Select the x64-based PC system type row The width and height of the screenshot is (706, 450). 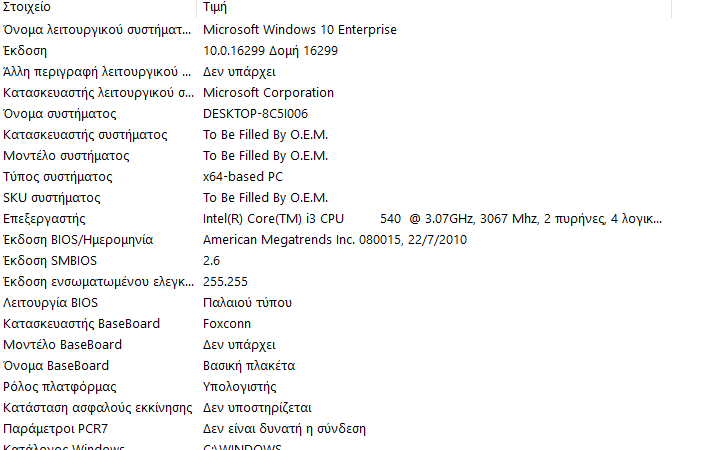(x=335, y=177)
